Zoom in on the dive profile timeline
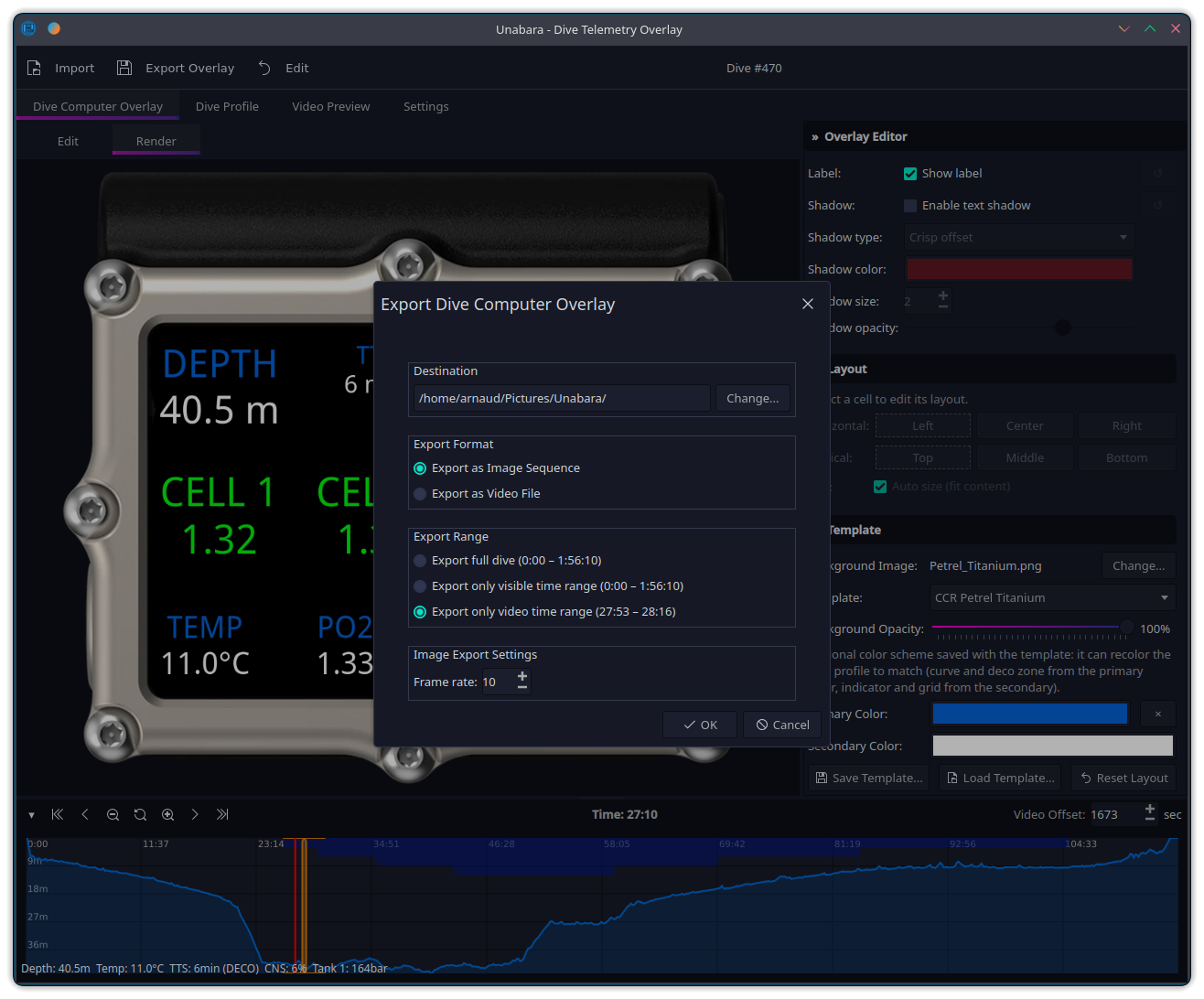Image resolution: width=1204 pixels, height=999 pixels. tap(167, 814)
